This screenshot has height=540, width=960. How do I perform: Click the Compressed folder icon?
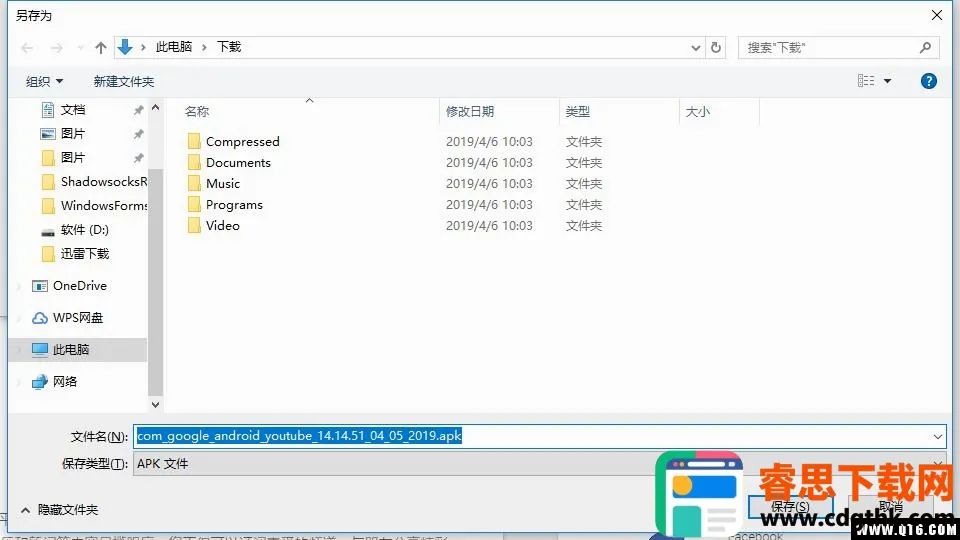point(194,141)
